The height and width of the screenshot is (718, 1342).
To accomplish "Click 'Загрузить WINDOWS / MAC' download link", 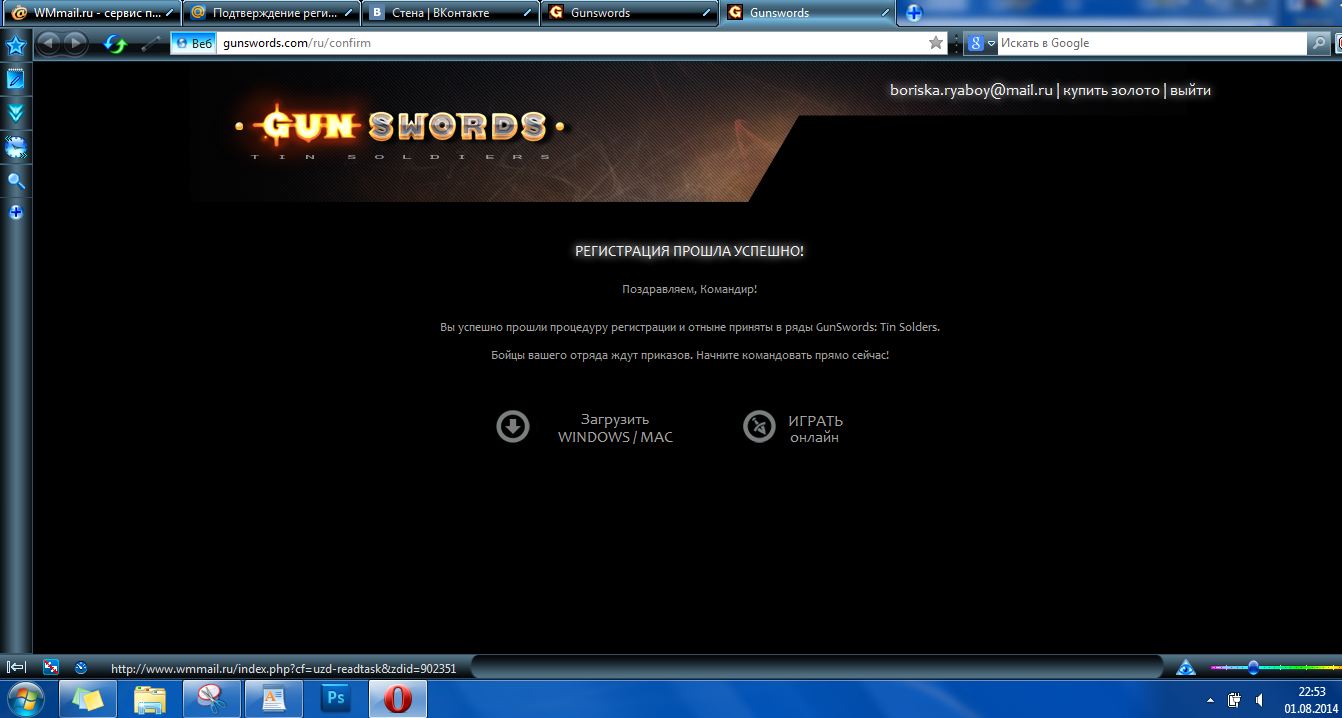I will tap(615, 428).
